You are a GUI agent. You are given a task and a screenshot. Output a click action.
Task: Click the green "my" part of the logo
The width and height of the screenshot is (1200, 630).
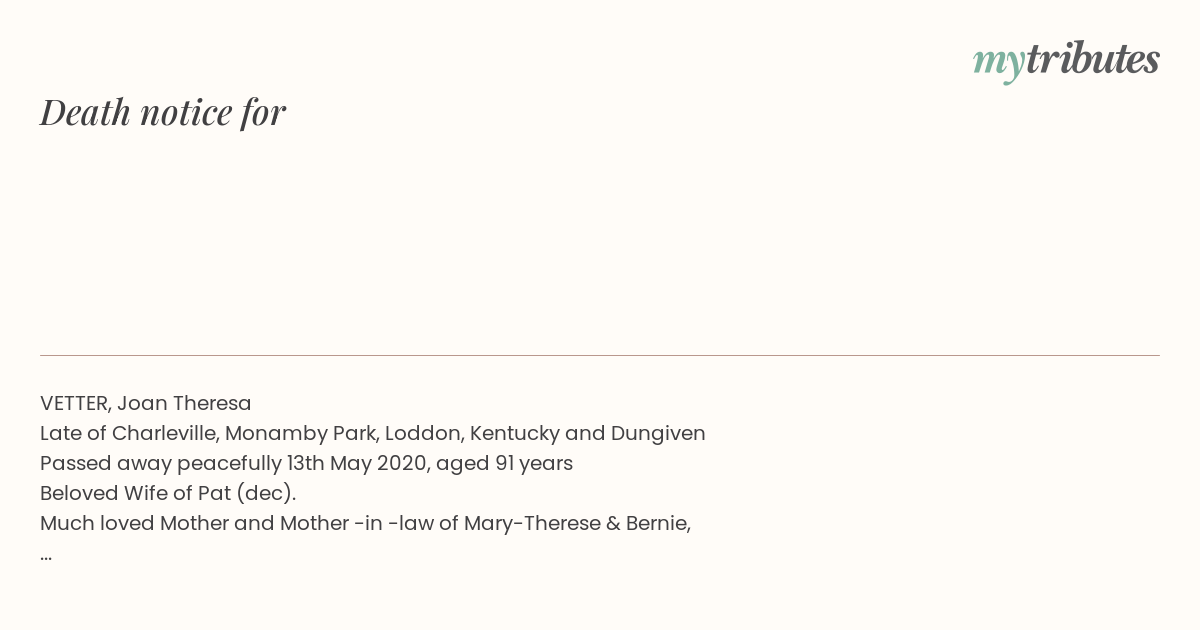(x=998, y=61)
